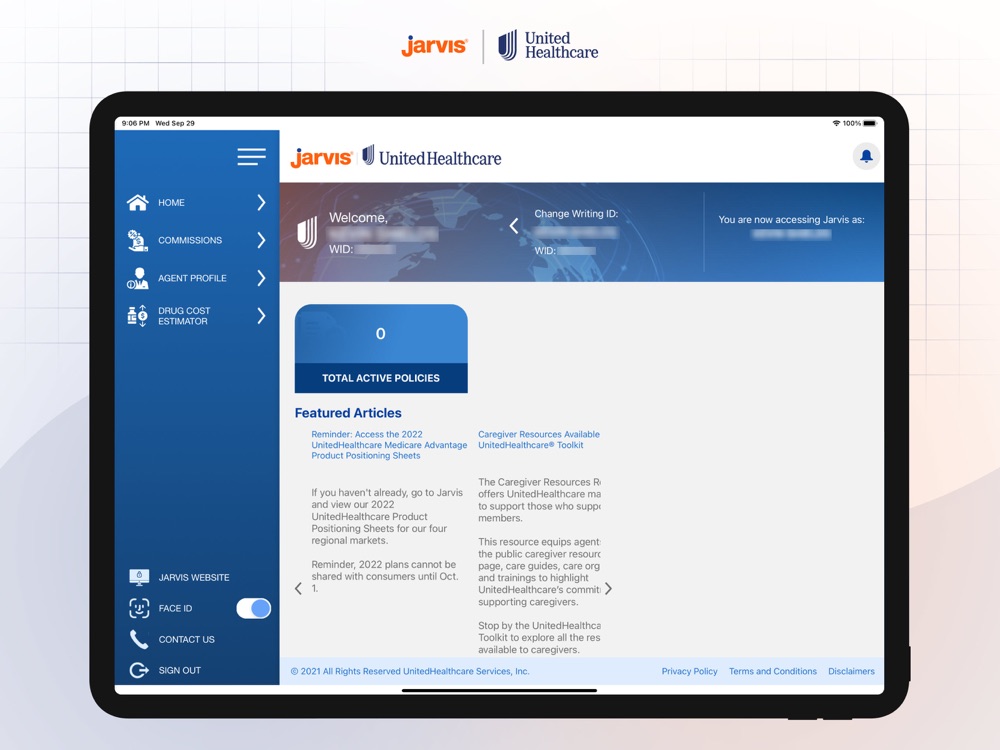Screen dimensions: 1000x750
Task: Go to previous featured article arrow
Action: click(298, 589)
